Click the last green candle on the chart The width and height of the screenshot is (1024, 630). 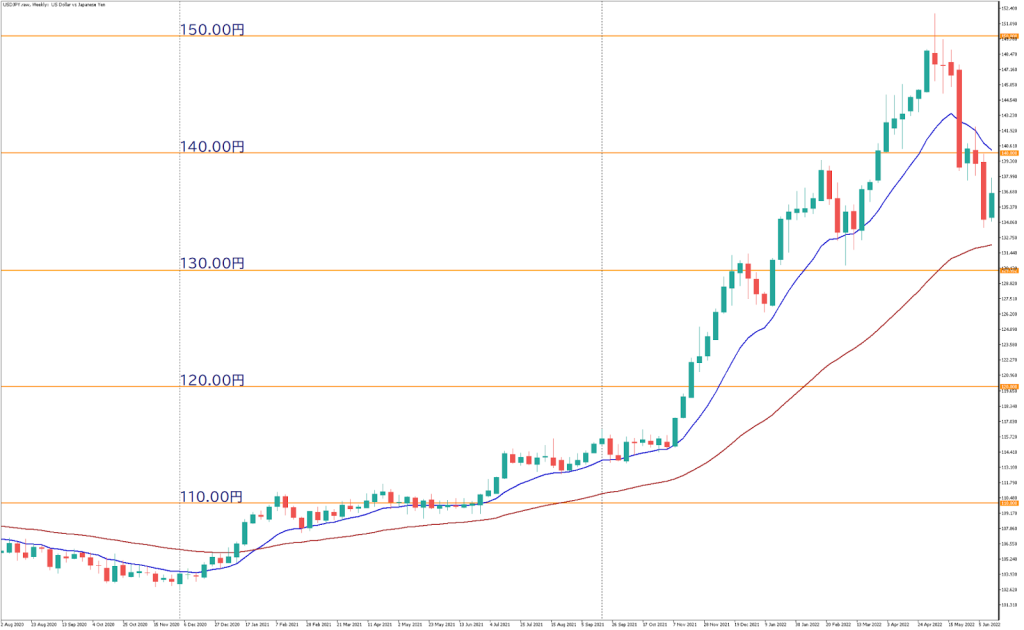[990, 205]
